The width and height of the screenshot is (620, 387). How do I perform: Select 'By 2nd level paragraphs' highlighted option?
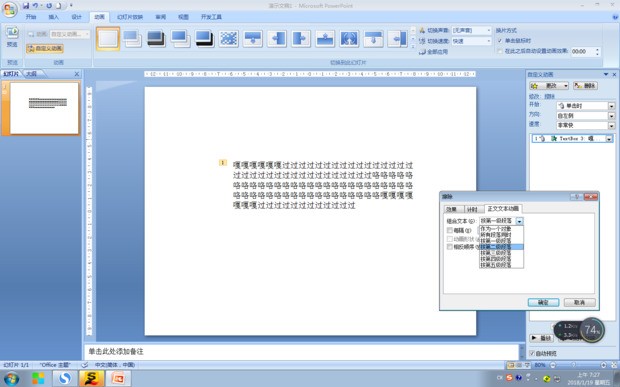tap(501, 247)
